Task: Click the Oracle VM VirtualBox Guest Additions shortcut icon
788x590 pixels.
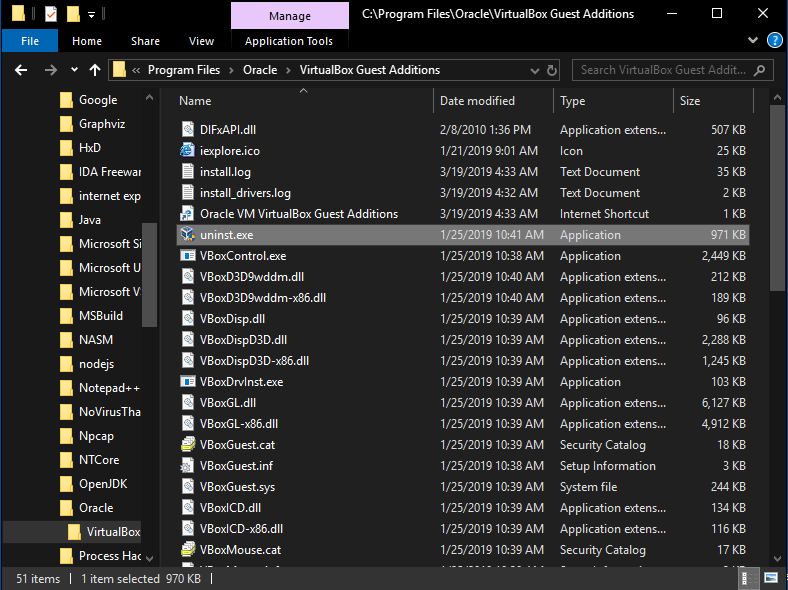Action: coord(187,214)
